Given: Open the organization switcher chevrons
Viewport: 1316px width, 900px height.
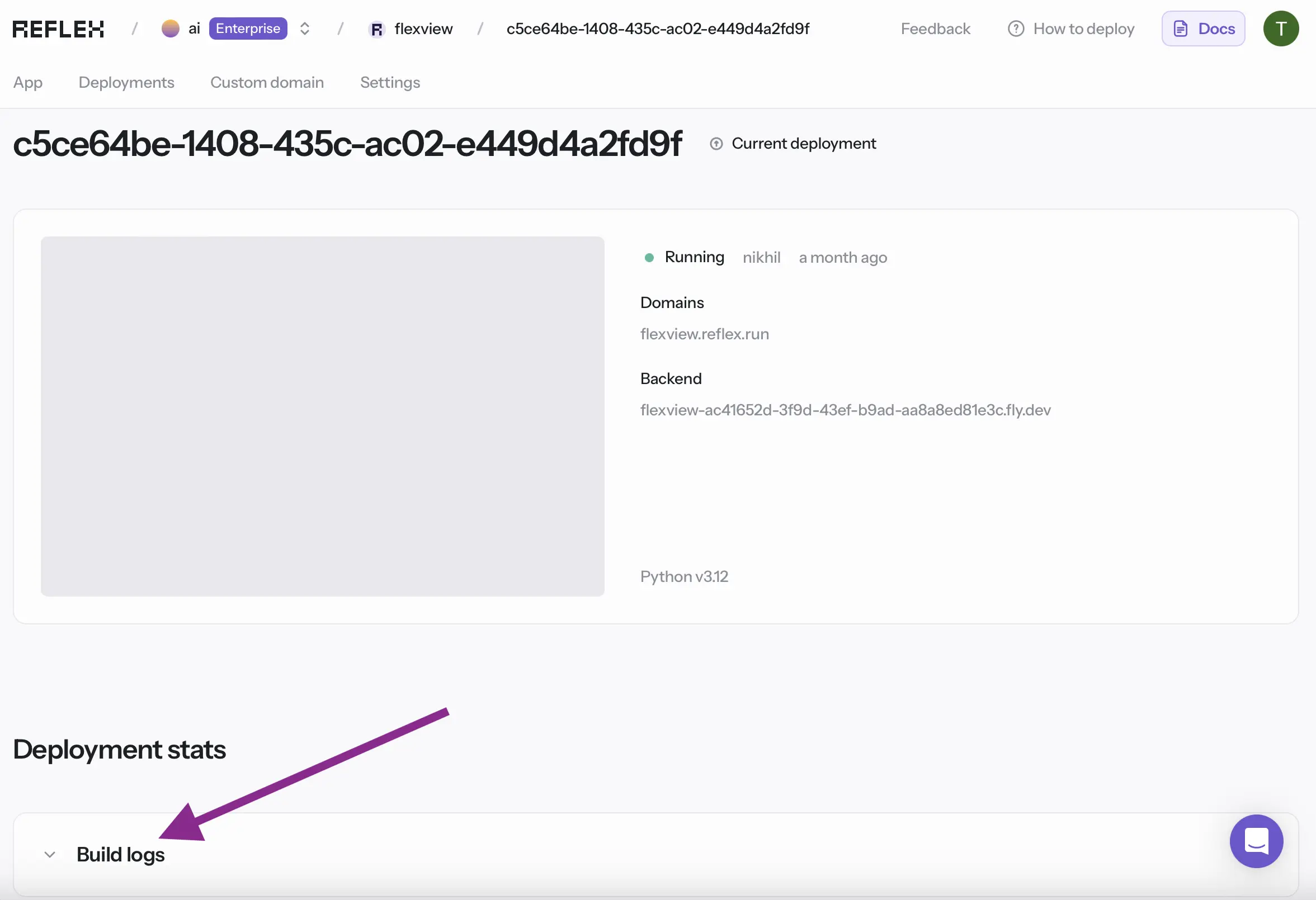Looking at the screenshot, I should coord(305,29).
